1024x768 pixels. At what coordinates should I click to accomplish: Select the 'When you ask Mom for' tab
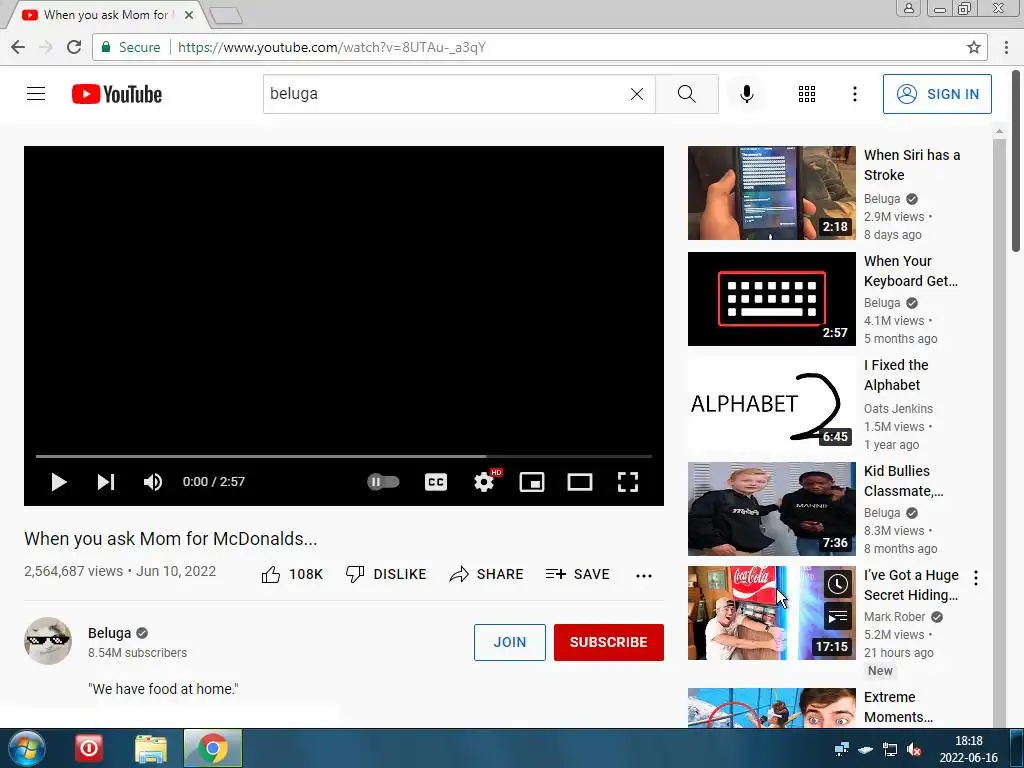[x=104, y=14]
